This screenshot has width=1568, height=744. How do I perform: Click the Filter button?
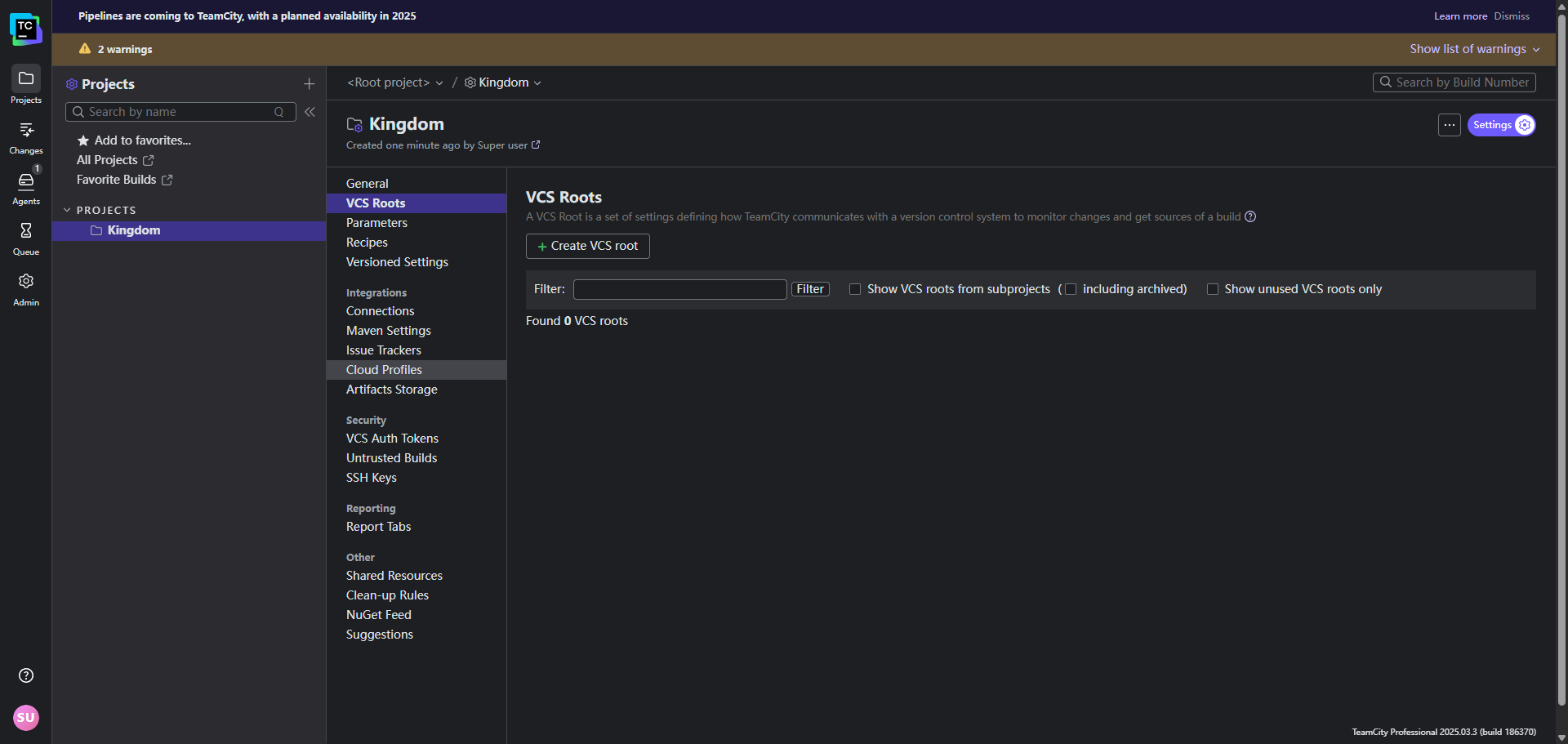pos(810,289)
